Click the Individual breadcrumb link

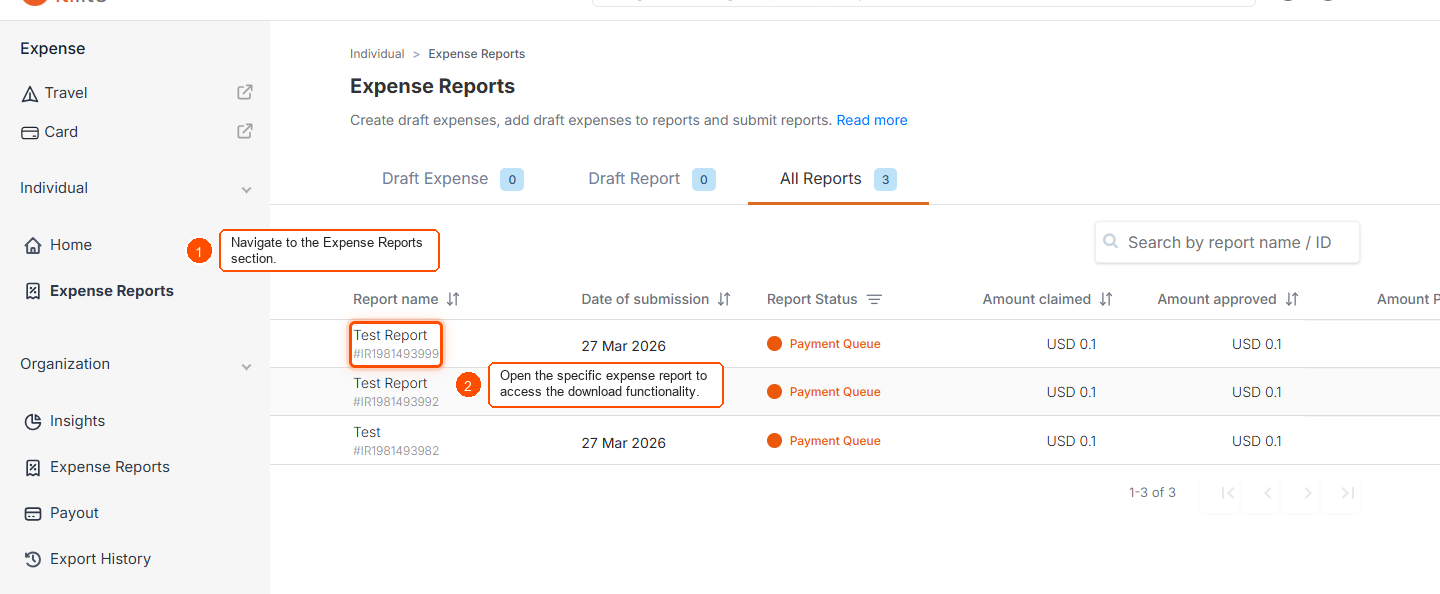point(377,54)
